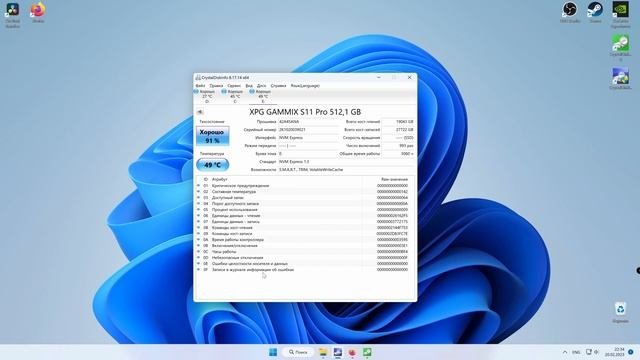The image size is (640, 360).
Task: Select the Критическое предупреждение attribute row
Action: pos(305,186)
